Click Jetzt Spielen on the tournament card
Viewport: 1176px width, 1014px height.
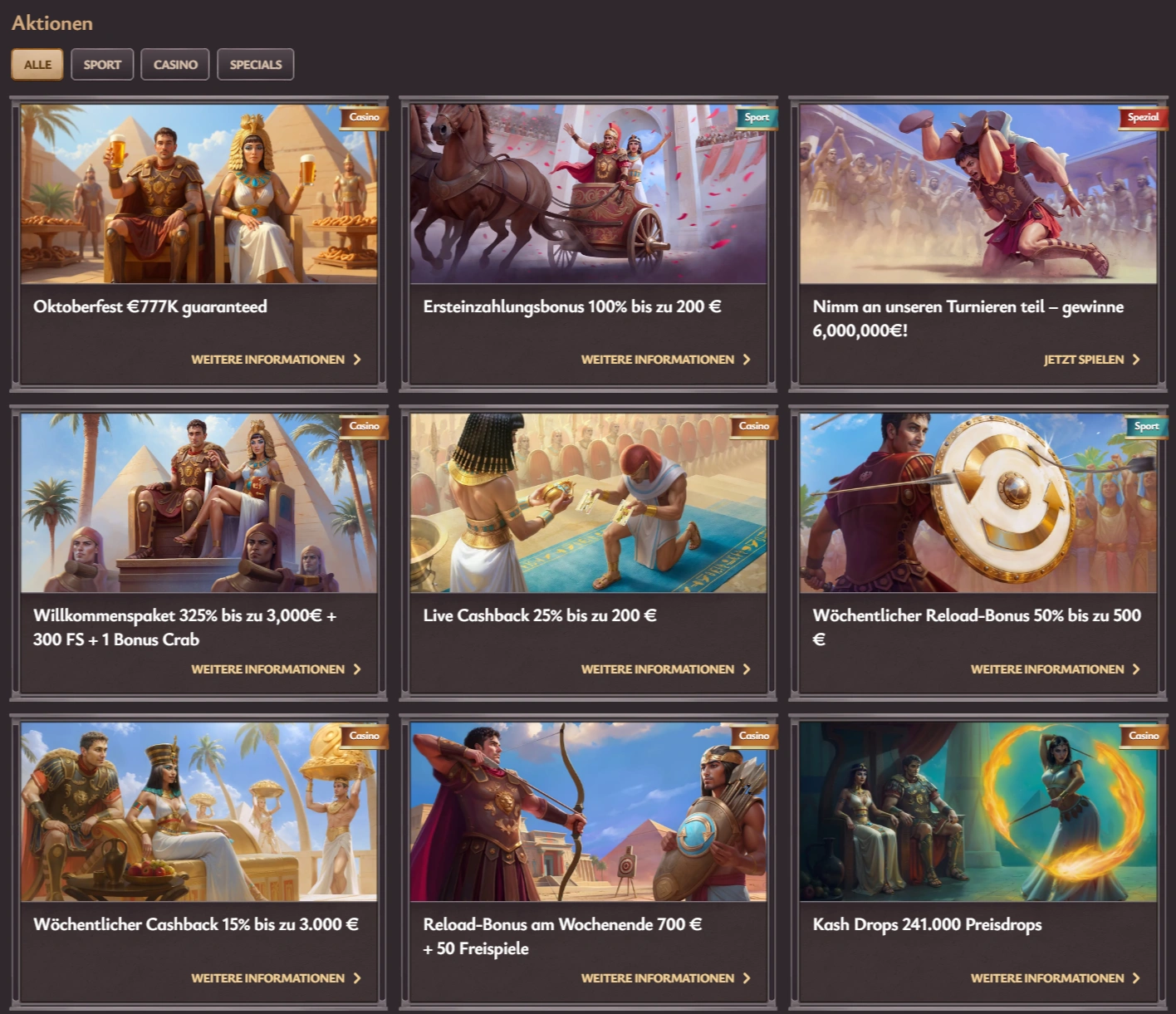pyautogui.click(x=1084, y=360)
